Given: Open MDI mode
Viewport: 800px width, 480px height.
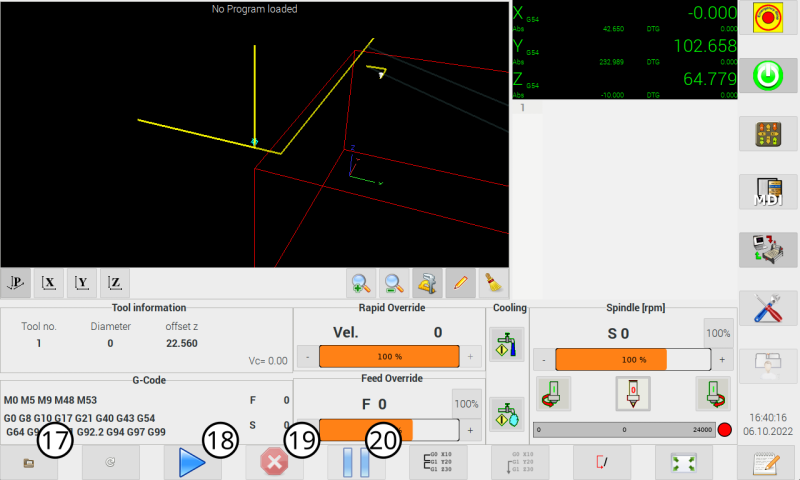Looking at the screenshot, I should point(768,191).
